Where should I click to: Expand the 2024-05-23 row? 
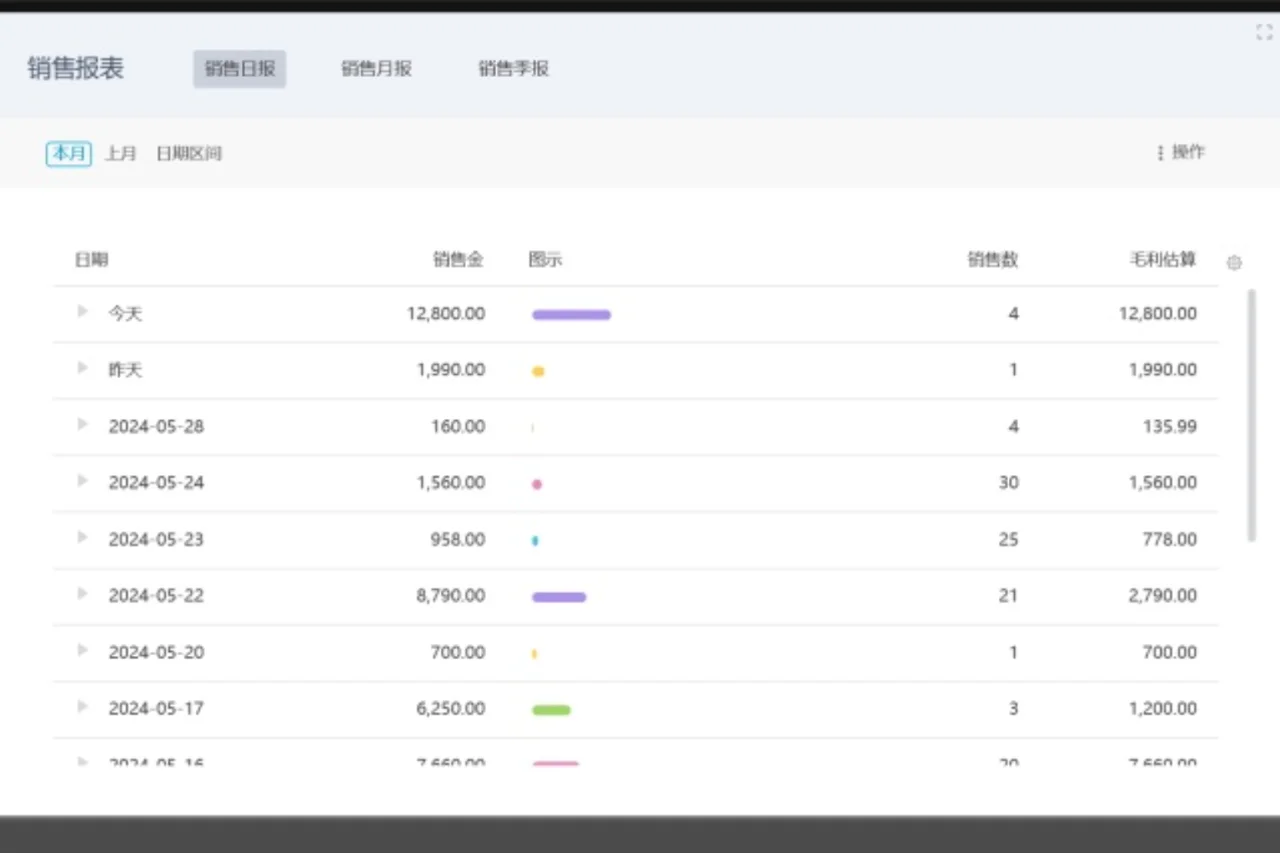click(x=83, y=538)
